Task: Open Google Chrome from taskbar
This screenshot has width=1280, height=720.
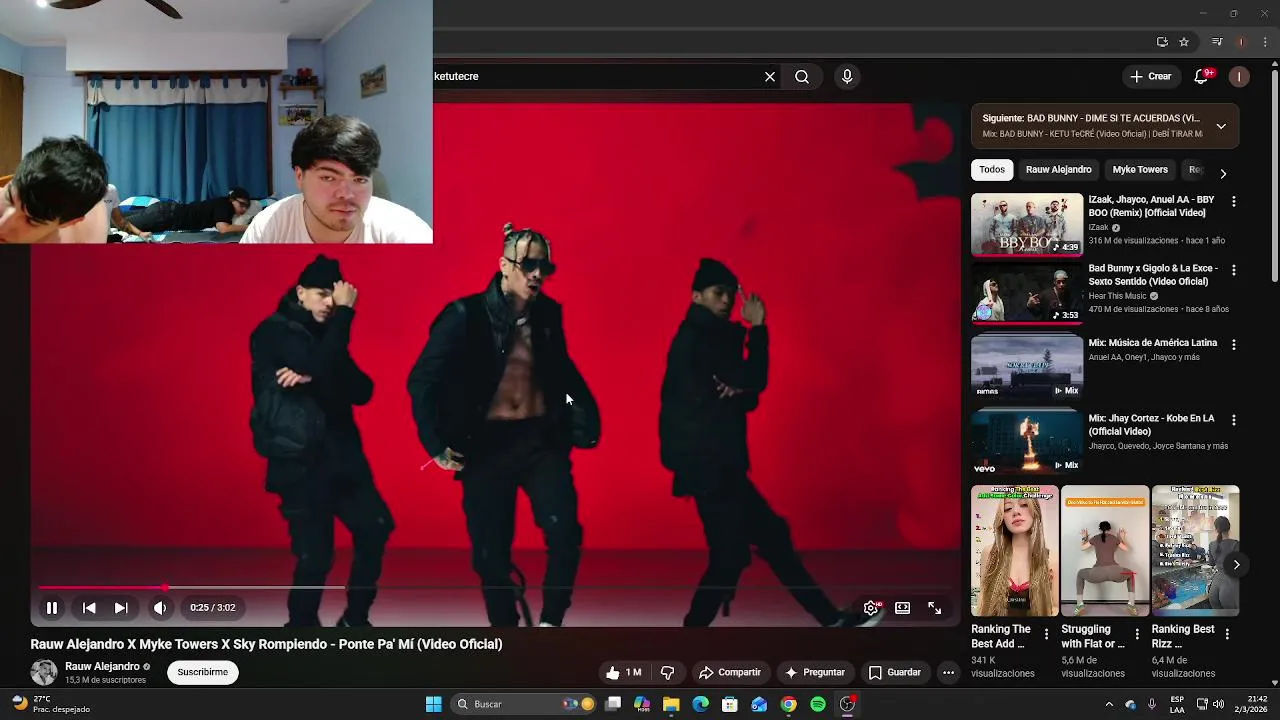Action: pyautogui.click(x=789, y=704)
